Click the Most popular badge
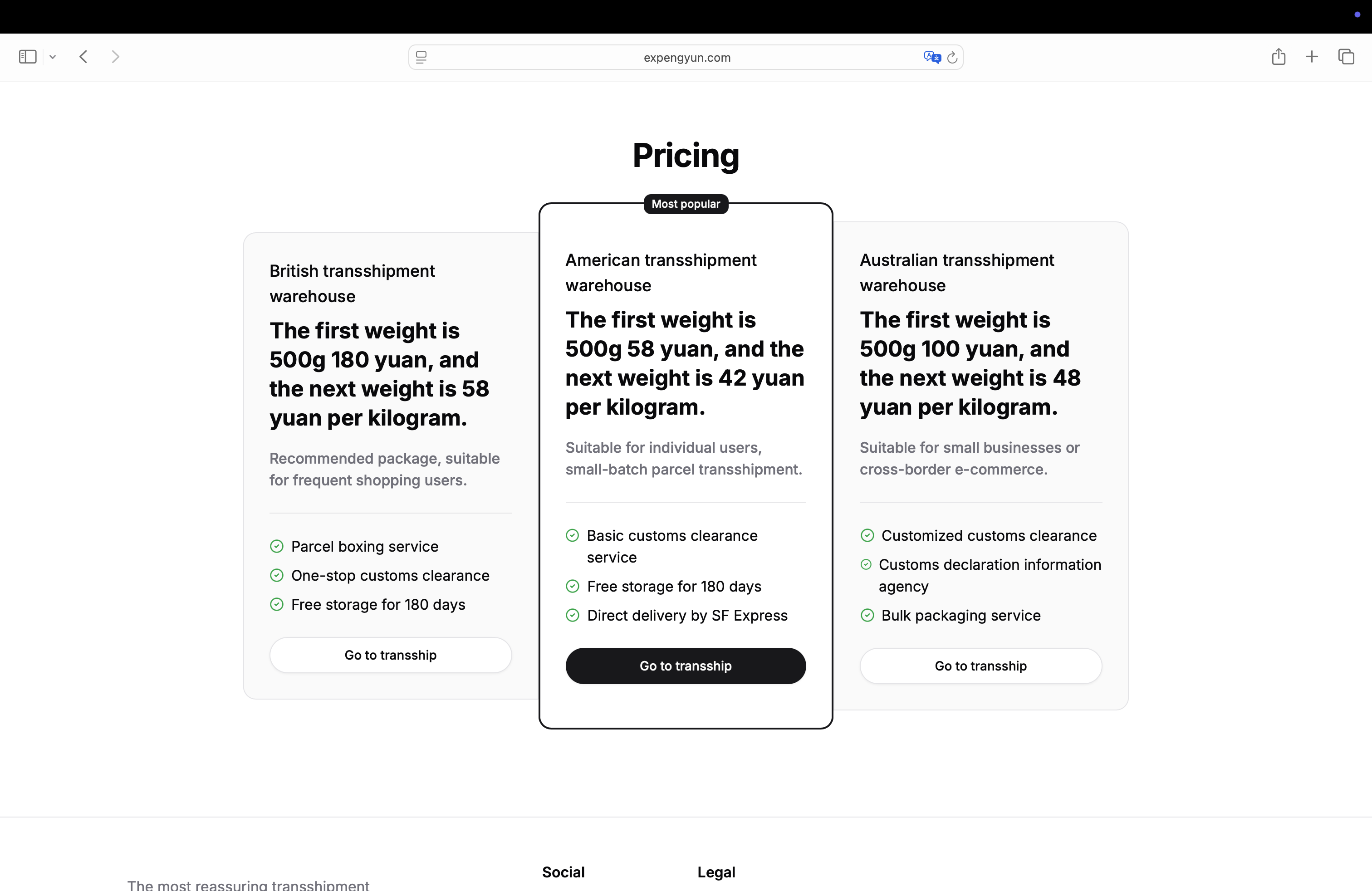1372x891 pixels. (686, 204)
